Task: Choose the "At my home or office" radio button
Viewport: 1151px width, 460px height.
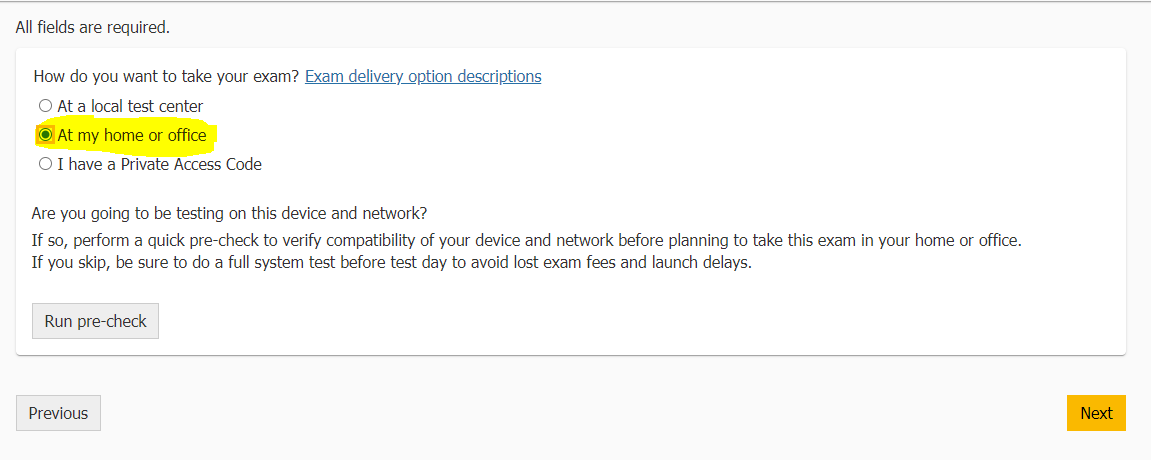Action: point(46,135)
